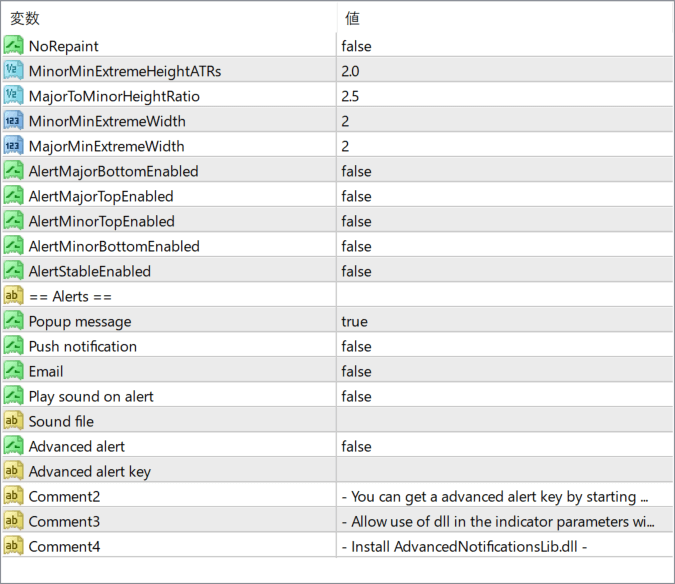The width and height of the screenshot is (675, 584).
Task: Click the Comment4 string icon
Action: [x=13, y=546]
